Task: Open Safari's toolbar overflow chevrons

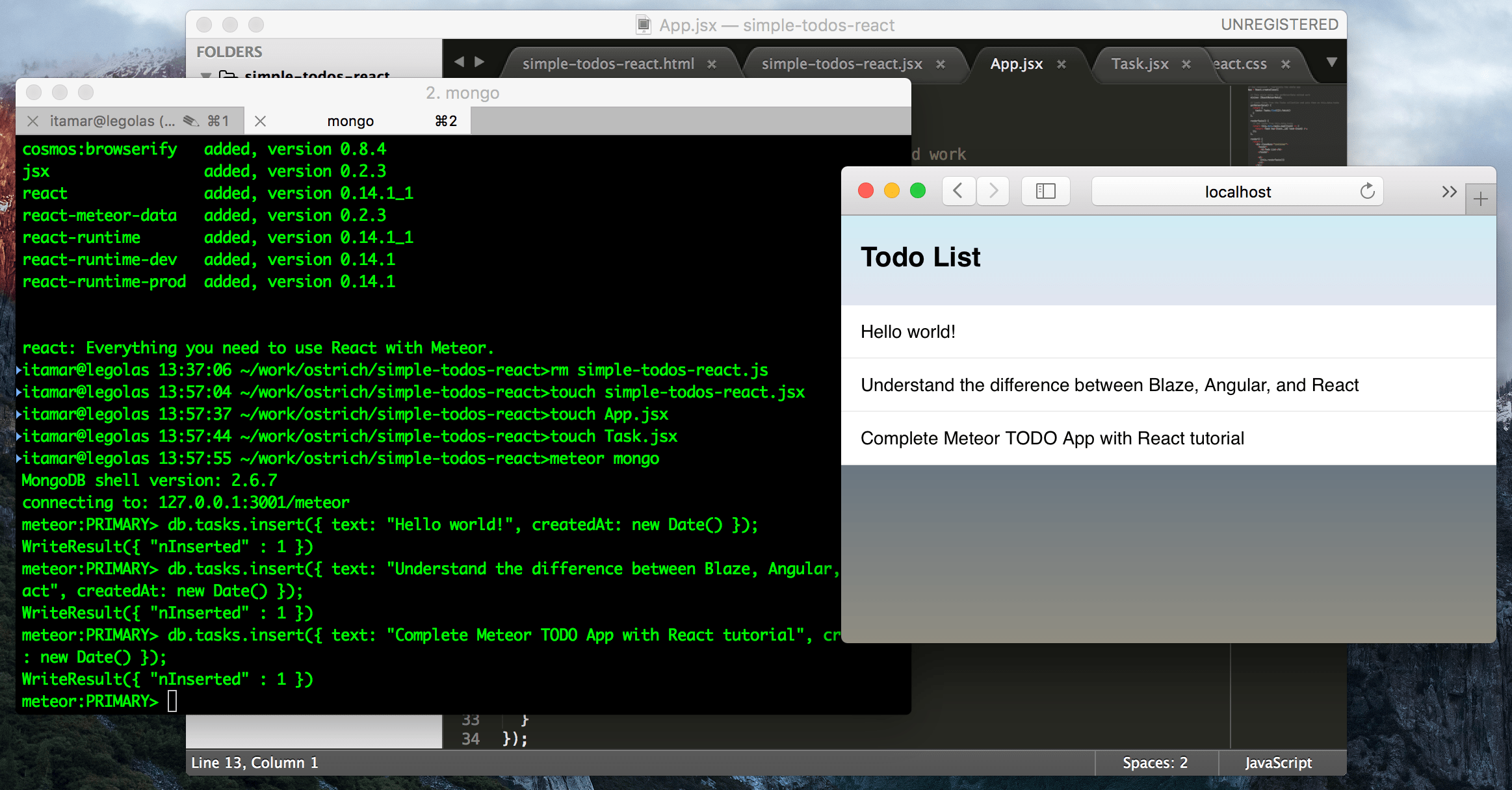Action: [x=1449, y=192]
